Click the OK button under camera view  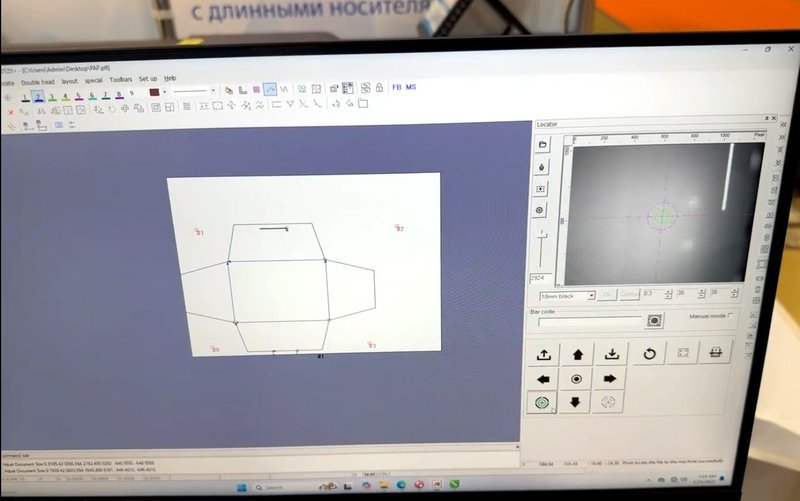point(607,295)
